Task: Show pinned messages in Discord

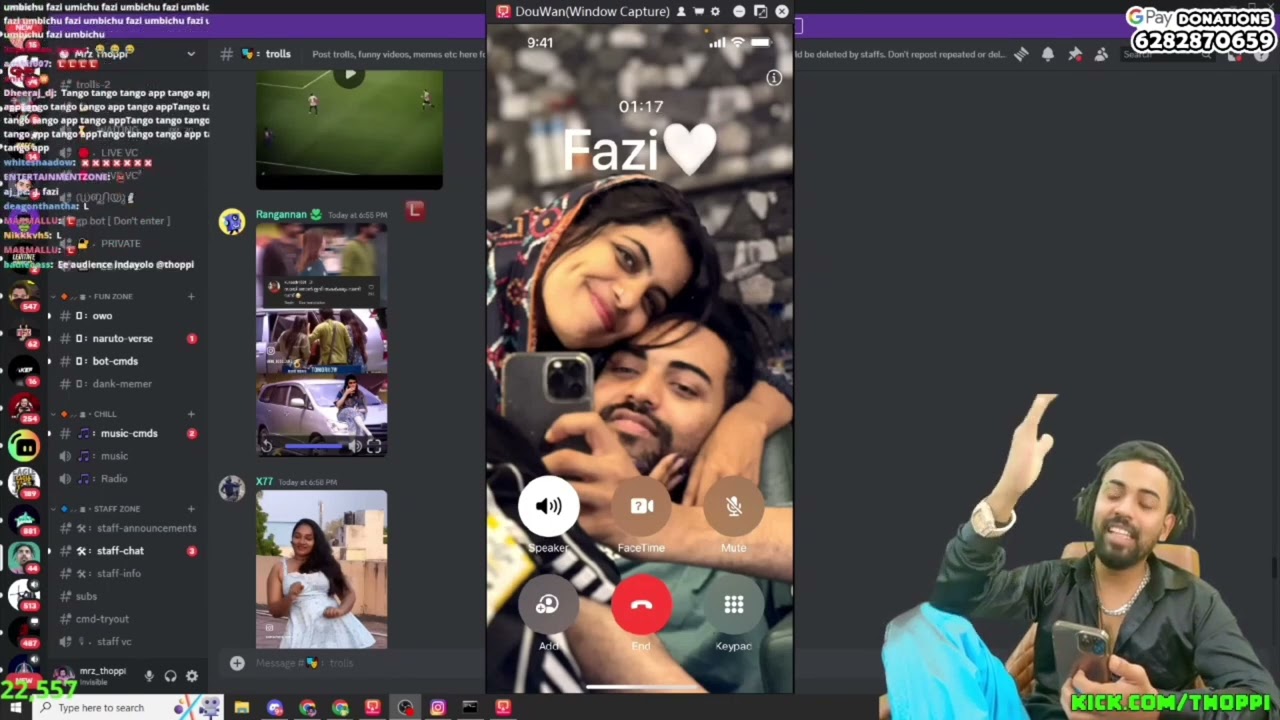Action: coord(1075,54)
